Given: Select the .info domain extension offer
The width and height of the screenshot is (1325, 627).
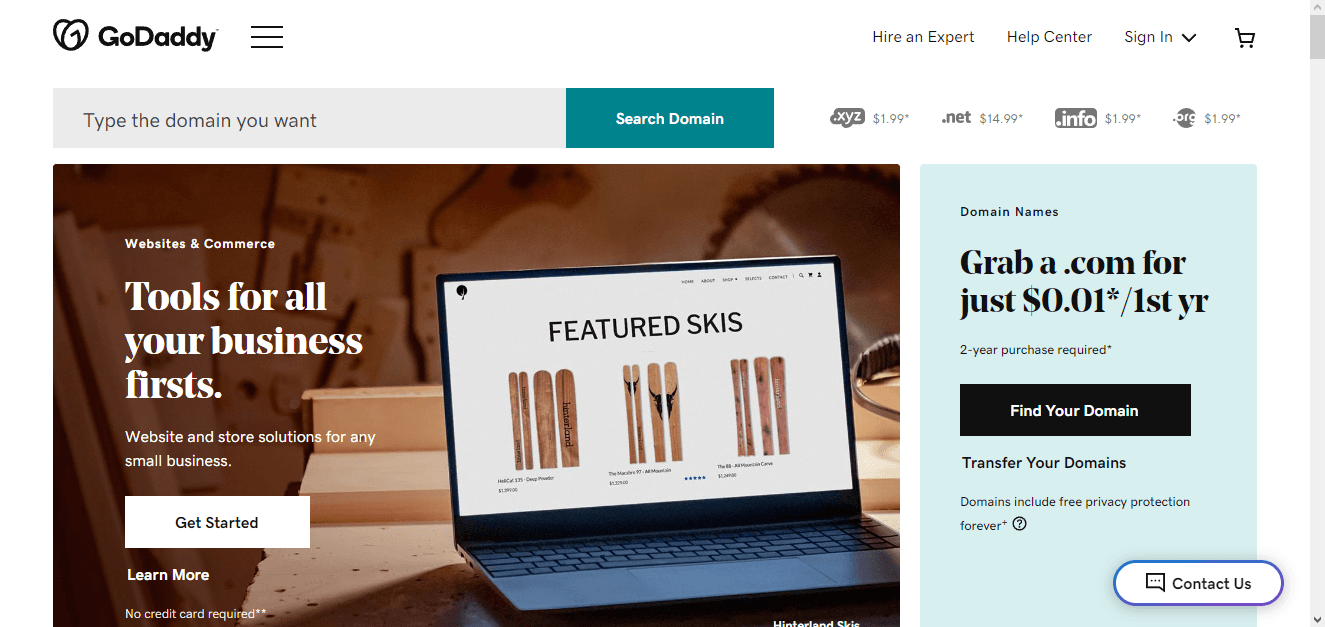Looking at the screenshot, I should pyautogui.click(x=1097, y=118).
